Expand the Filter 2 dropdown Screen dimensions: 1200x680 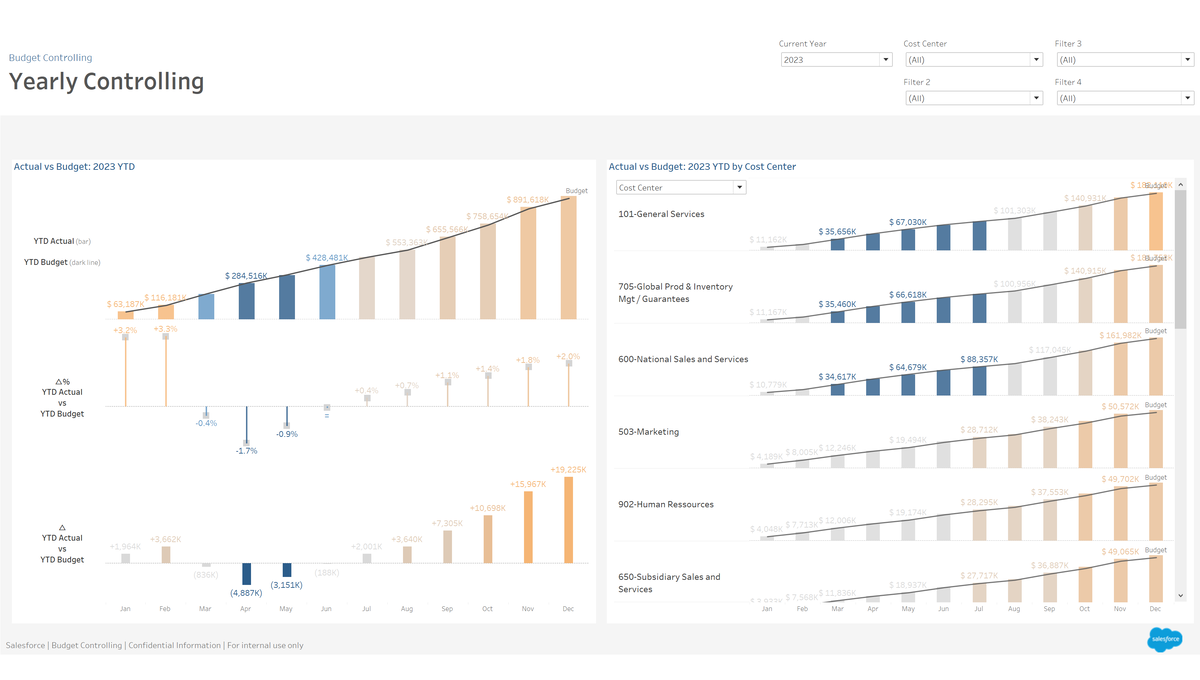[x=972, y=98]
